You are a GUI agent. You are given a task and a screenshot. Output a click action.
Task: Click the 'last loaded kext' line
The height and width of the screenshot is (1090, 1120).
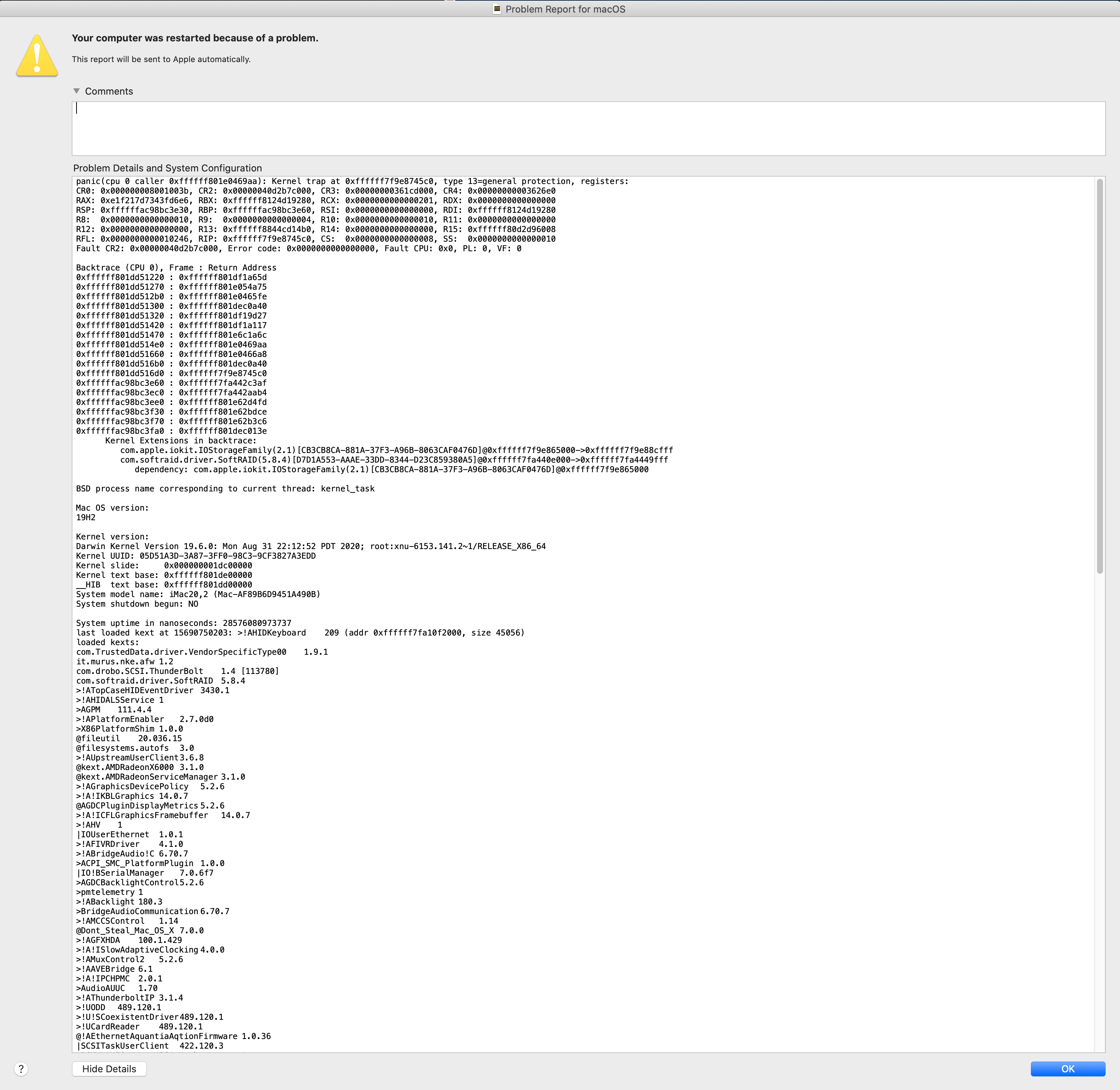301,633
